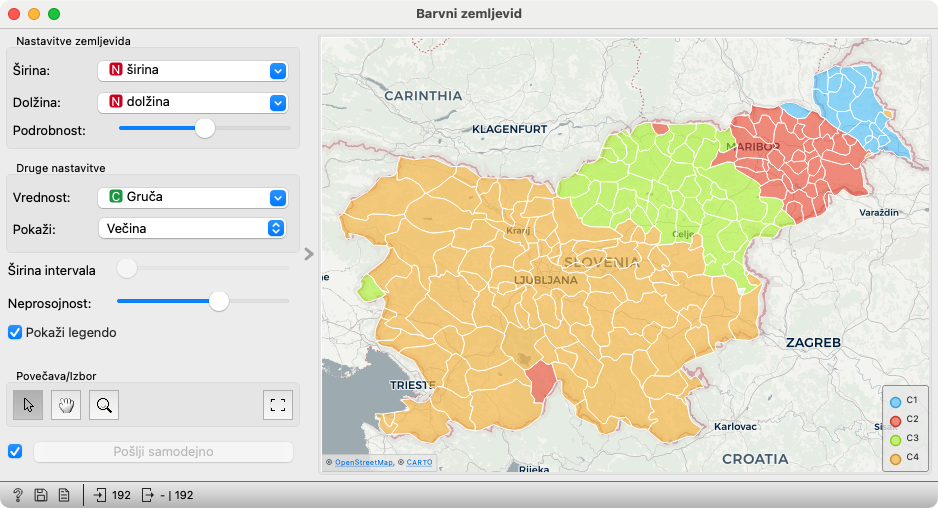Viewport: 938px width, 508px height.
Task: Select the arrow selection tool
Action: tap(28, 405)
